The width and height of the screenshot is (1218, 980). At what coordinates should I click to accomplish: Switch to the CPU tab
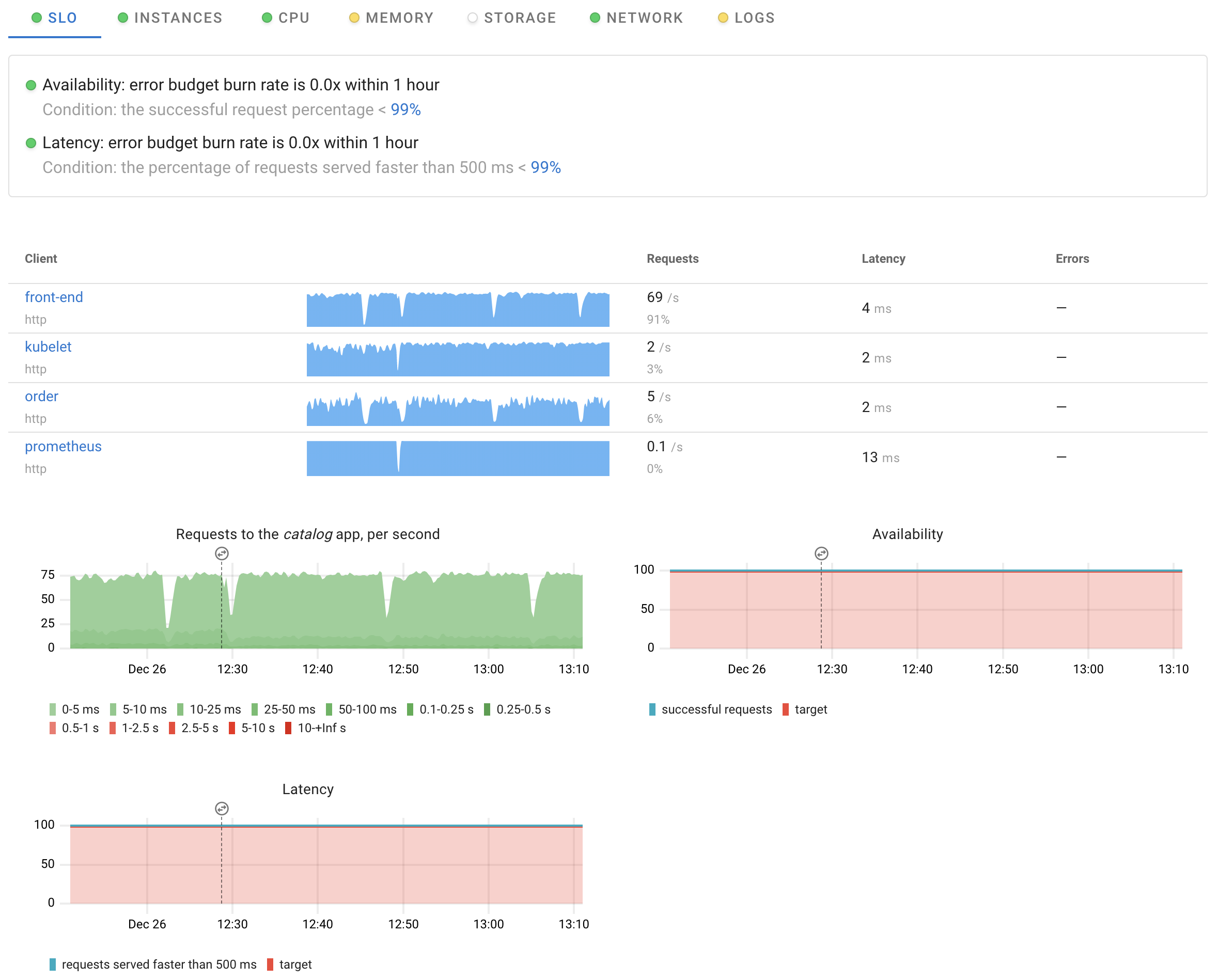(x=286, y=18)
